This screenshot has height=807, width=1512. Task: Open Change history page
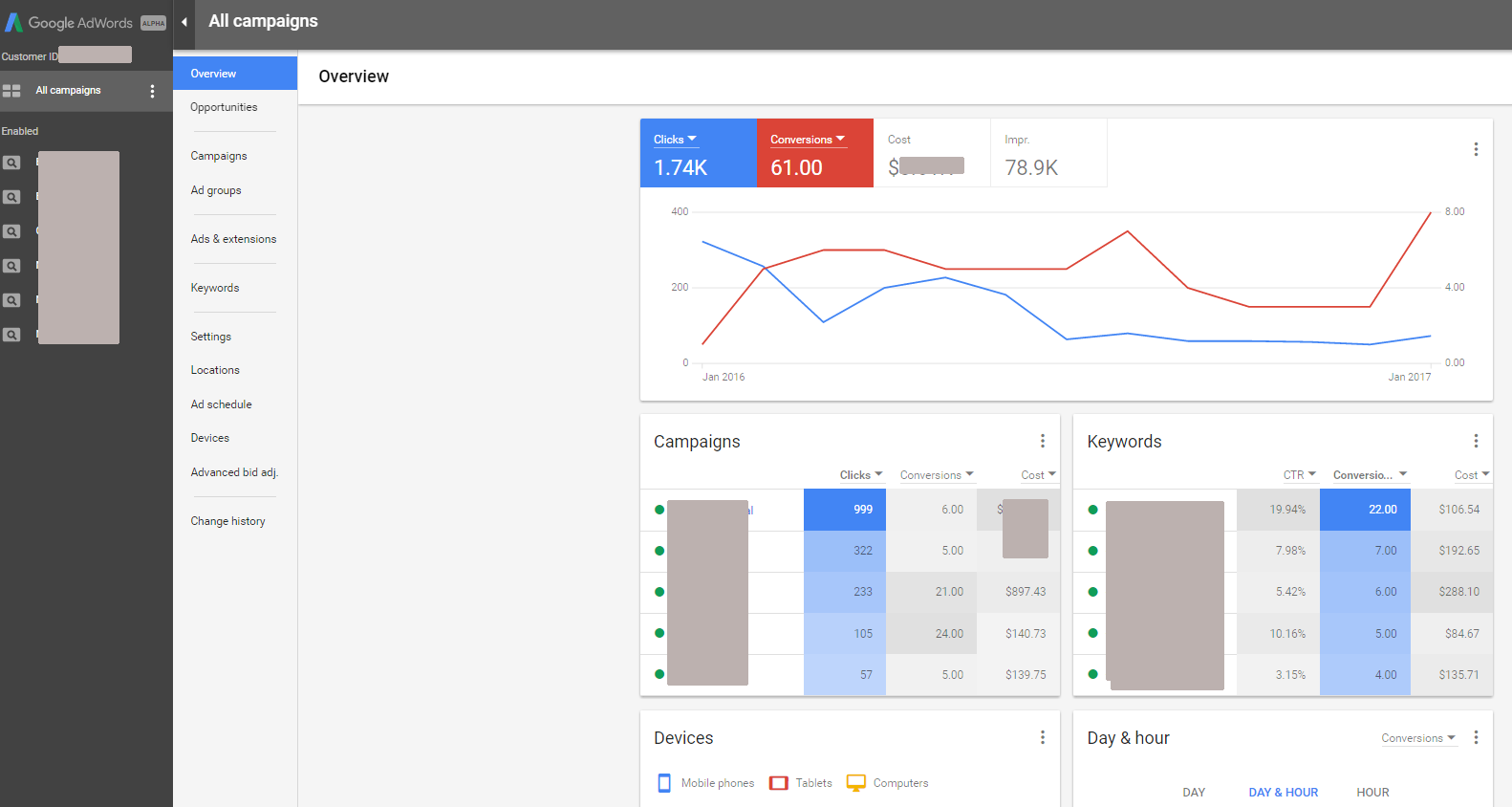coord(228,521)
